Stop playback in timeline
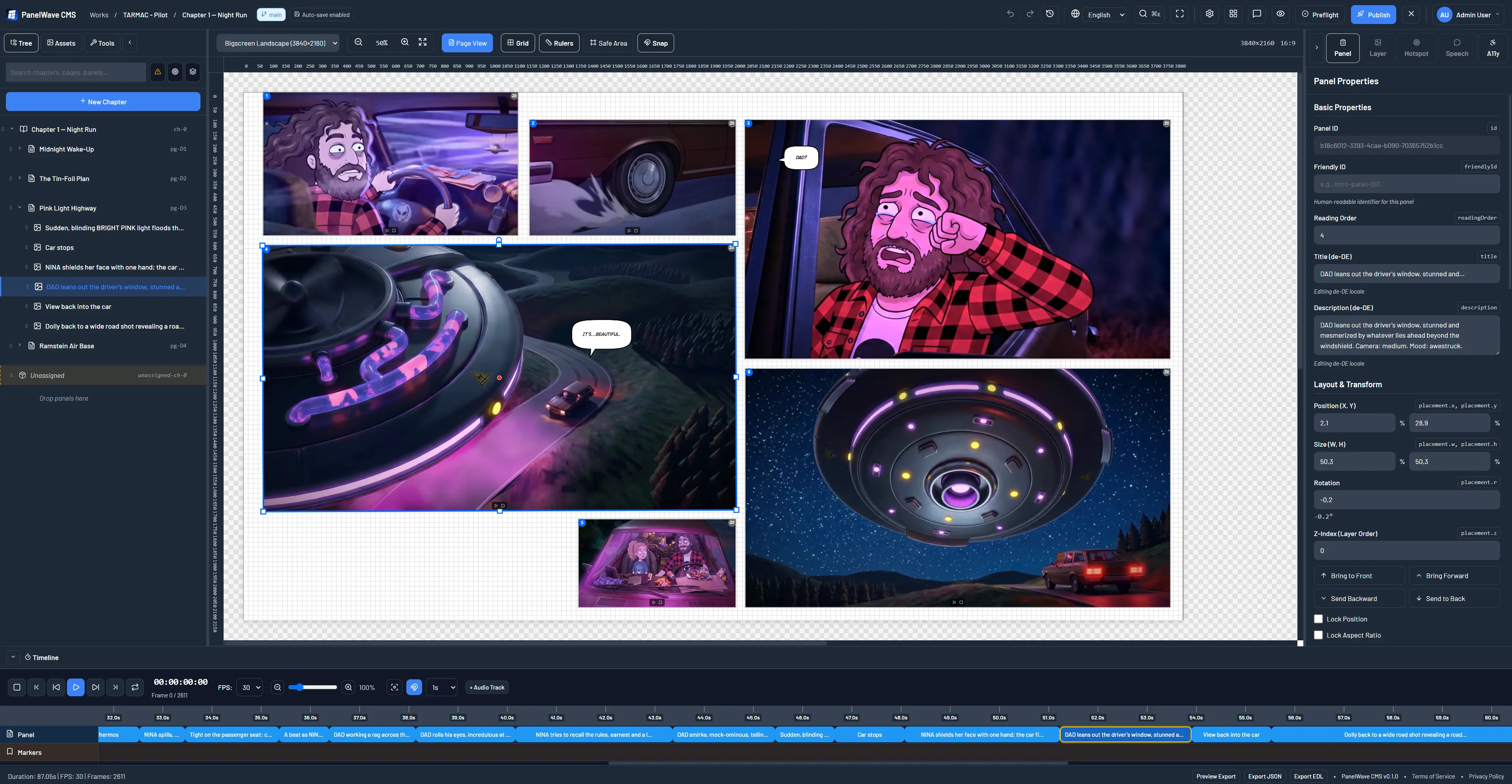Screen dimensions: 1512x784 pos(17,687)
